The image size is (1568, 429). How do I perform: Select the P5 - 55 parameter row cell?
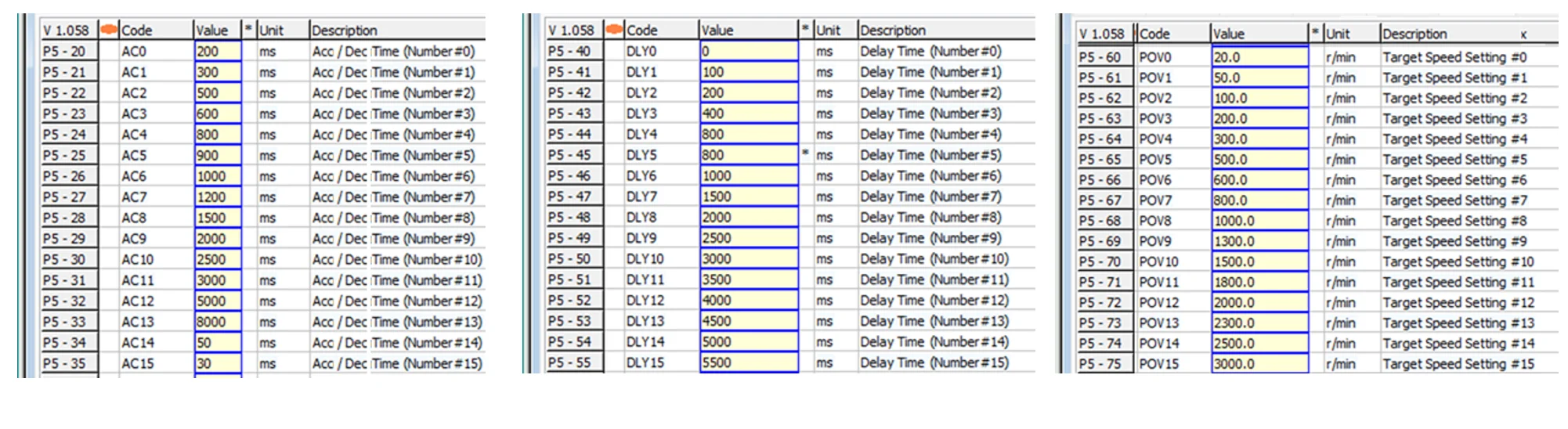573,362
